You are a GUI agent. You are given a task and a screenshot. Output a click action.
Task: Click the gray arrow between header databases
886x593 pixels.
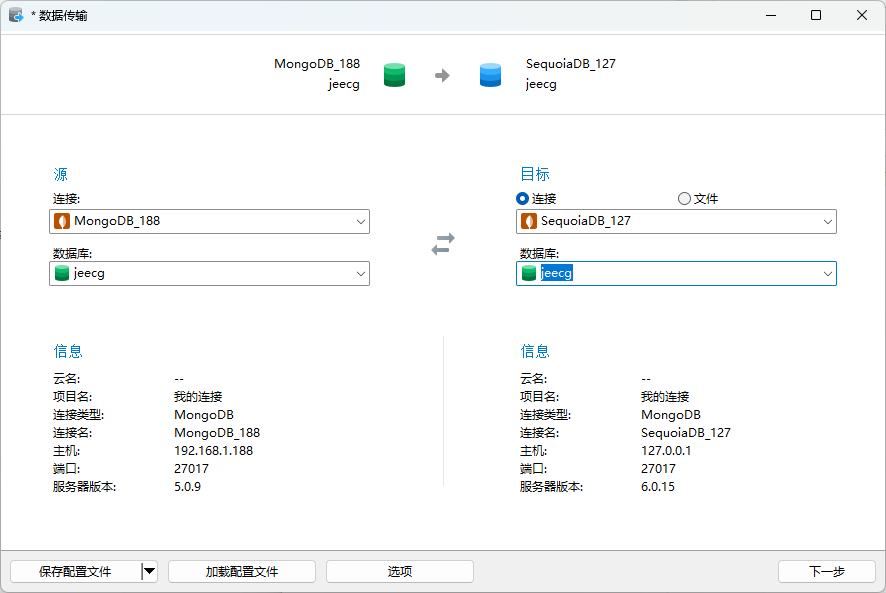point(442,75)
